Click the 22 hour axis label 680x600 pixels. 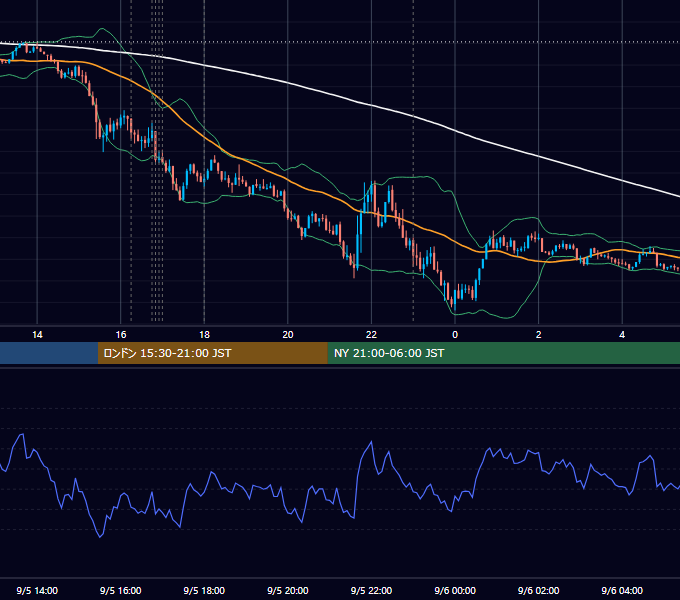[x=371, y=335]
